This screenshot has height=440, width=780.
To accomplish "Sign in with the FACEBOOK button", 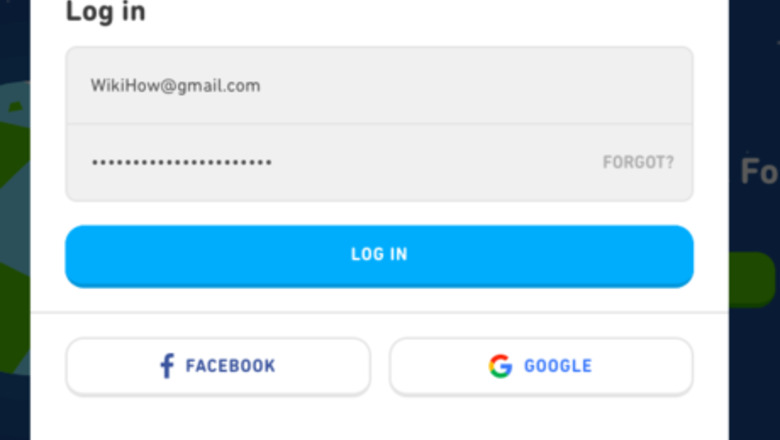I will pos(218,366).
